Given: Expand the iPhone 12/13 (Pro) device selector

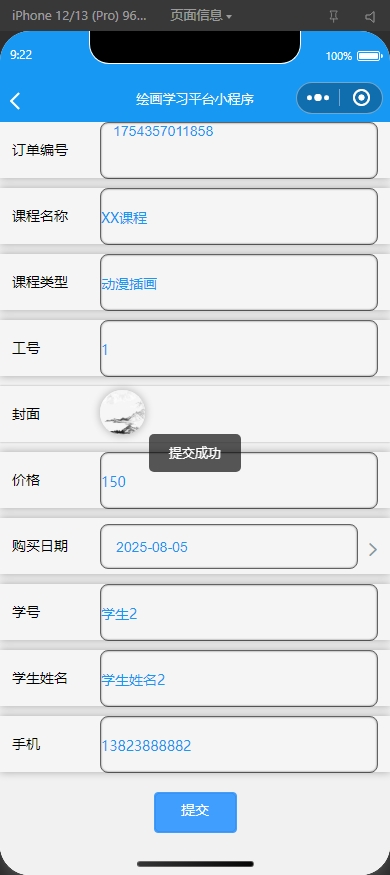Looking at the screenshot, I should click(x=79, y=16).
